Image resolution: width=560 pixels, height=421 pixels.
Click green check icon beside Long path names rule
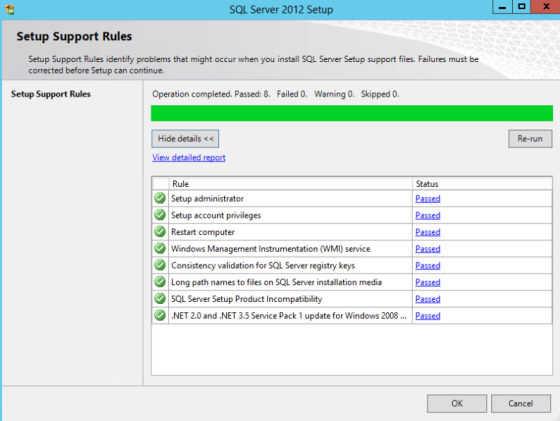tap(160, 282)
